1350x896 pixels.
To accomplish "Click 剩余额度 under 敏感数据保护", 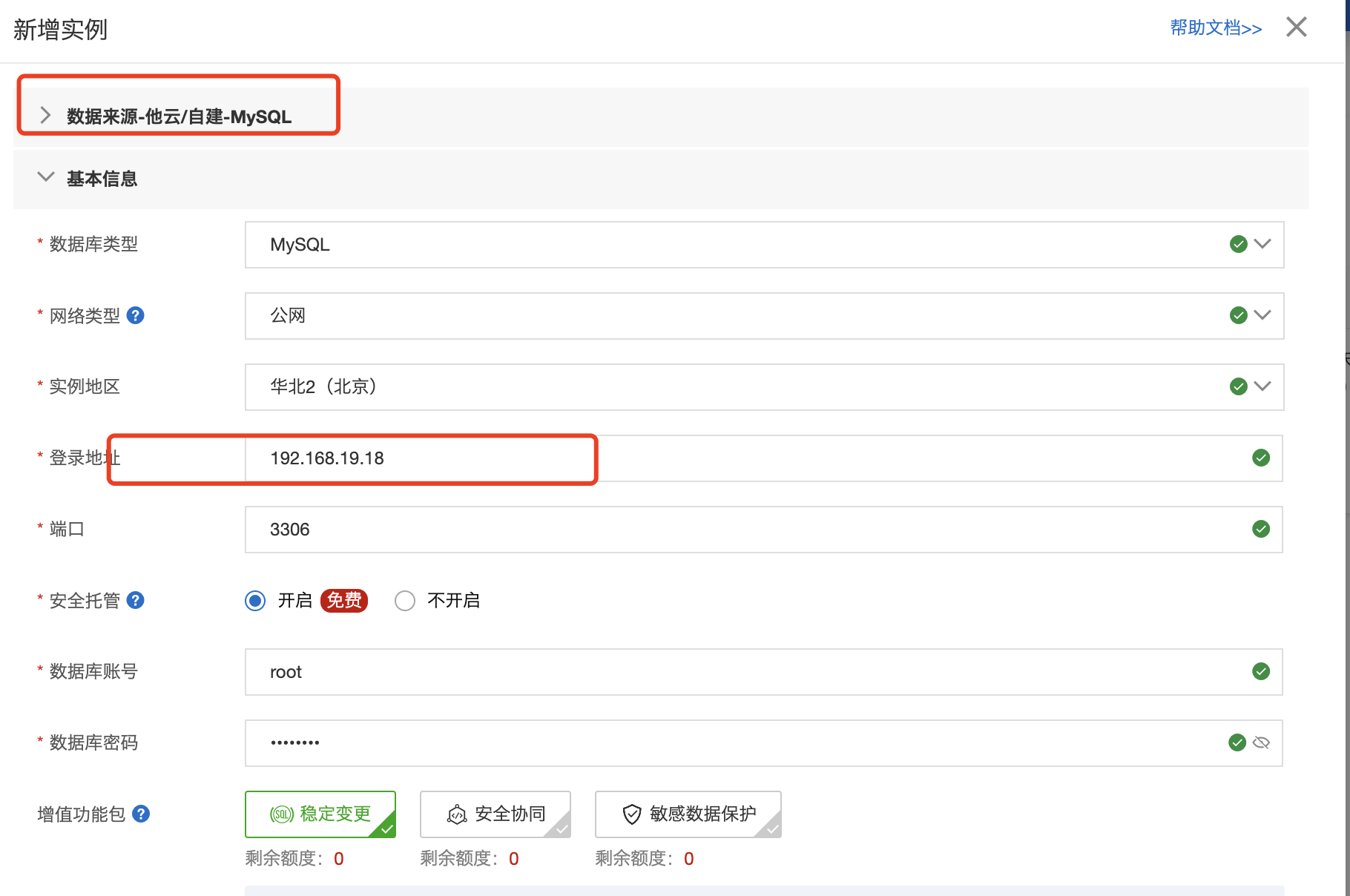I will click(645, 859).
